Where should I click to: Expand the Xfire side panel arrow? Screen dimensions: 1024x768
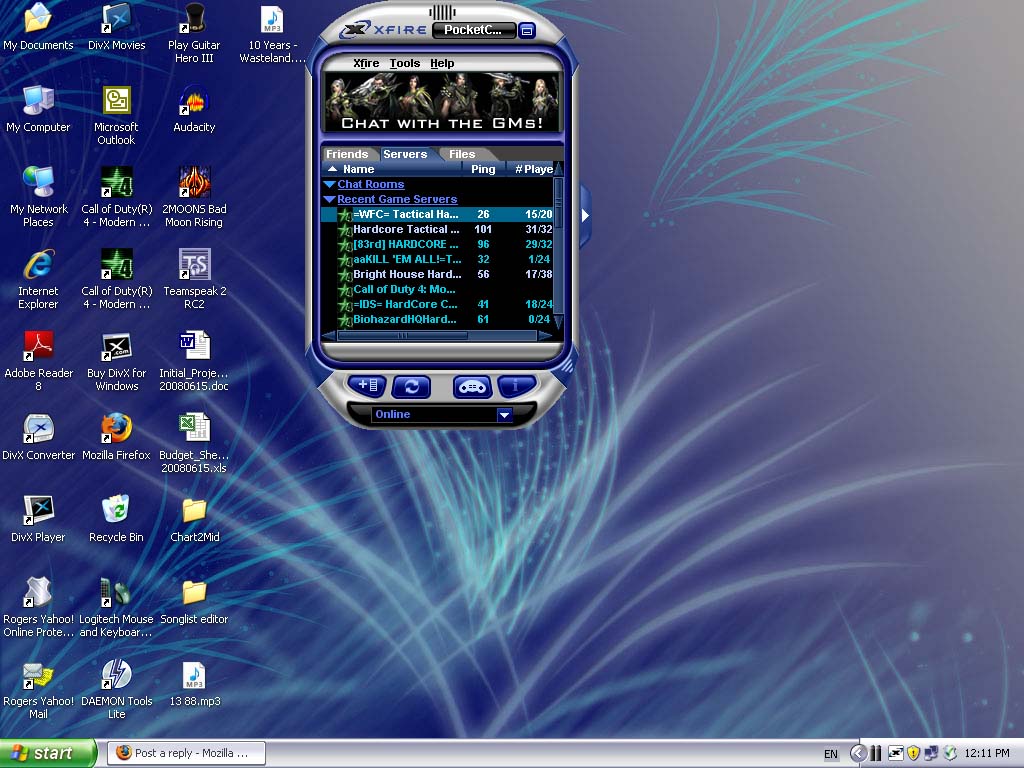pos(585,215)
